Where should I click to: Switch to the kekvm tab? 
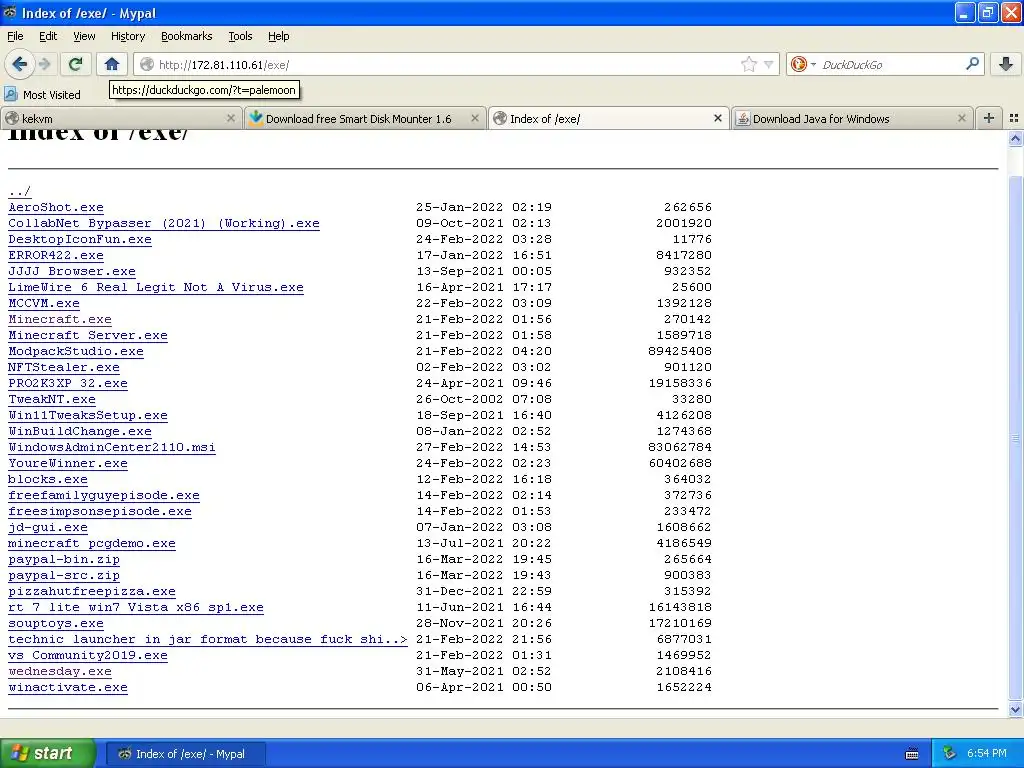coord(121,118)
